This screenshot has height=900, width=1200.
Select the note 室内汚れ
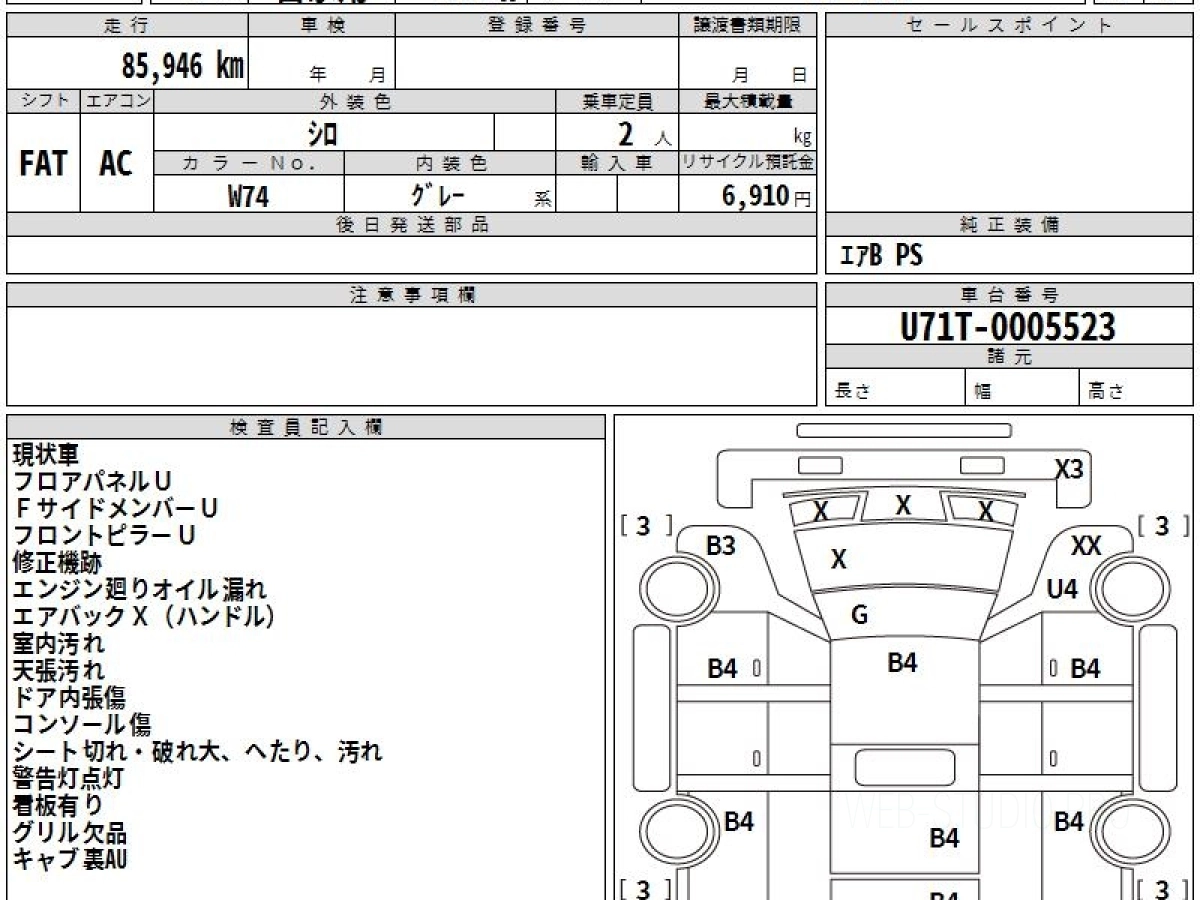tap(58, 644)
